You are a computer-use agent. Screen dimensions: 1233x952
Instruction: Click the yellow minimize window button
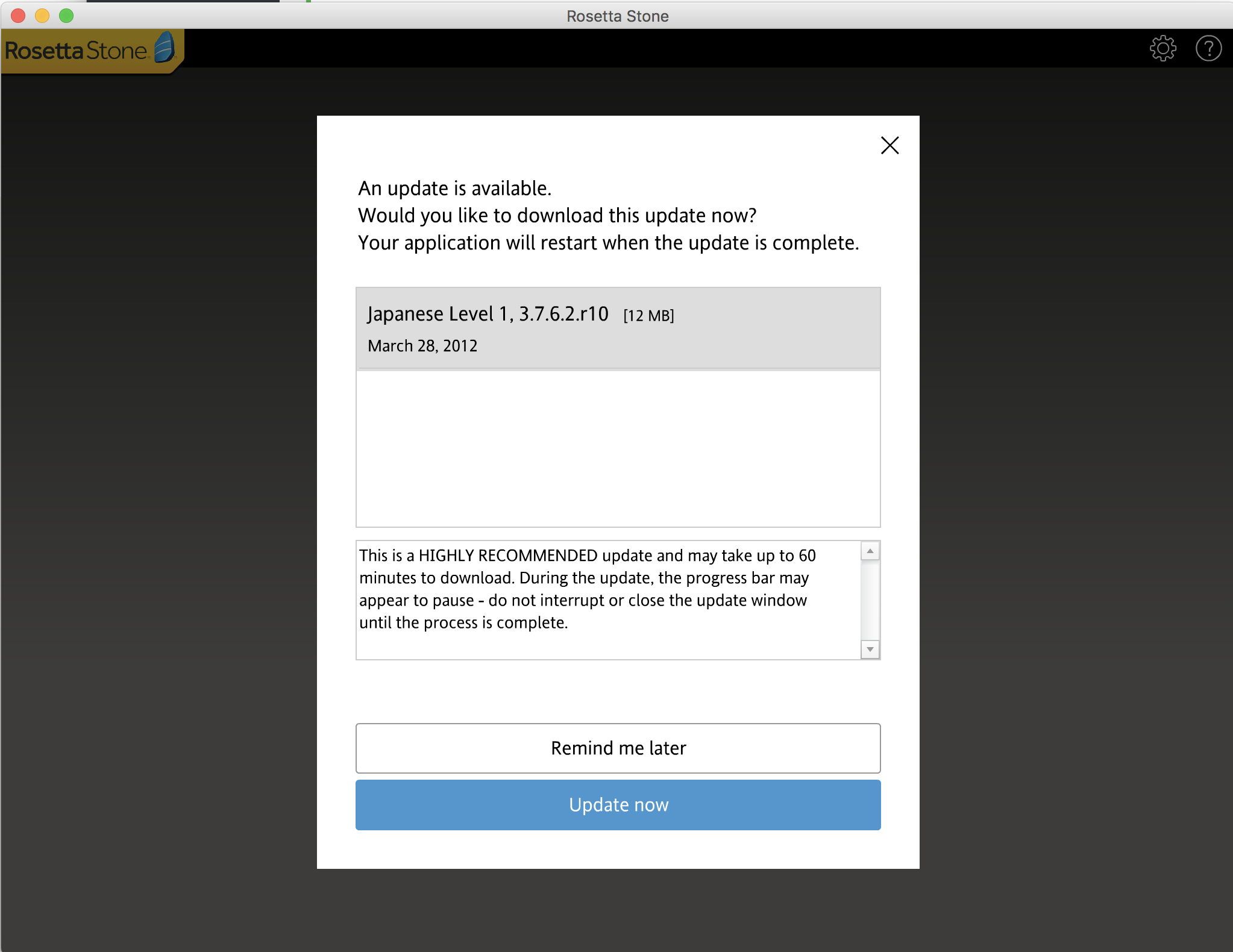[x=42, y=16]
